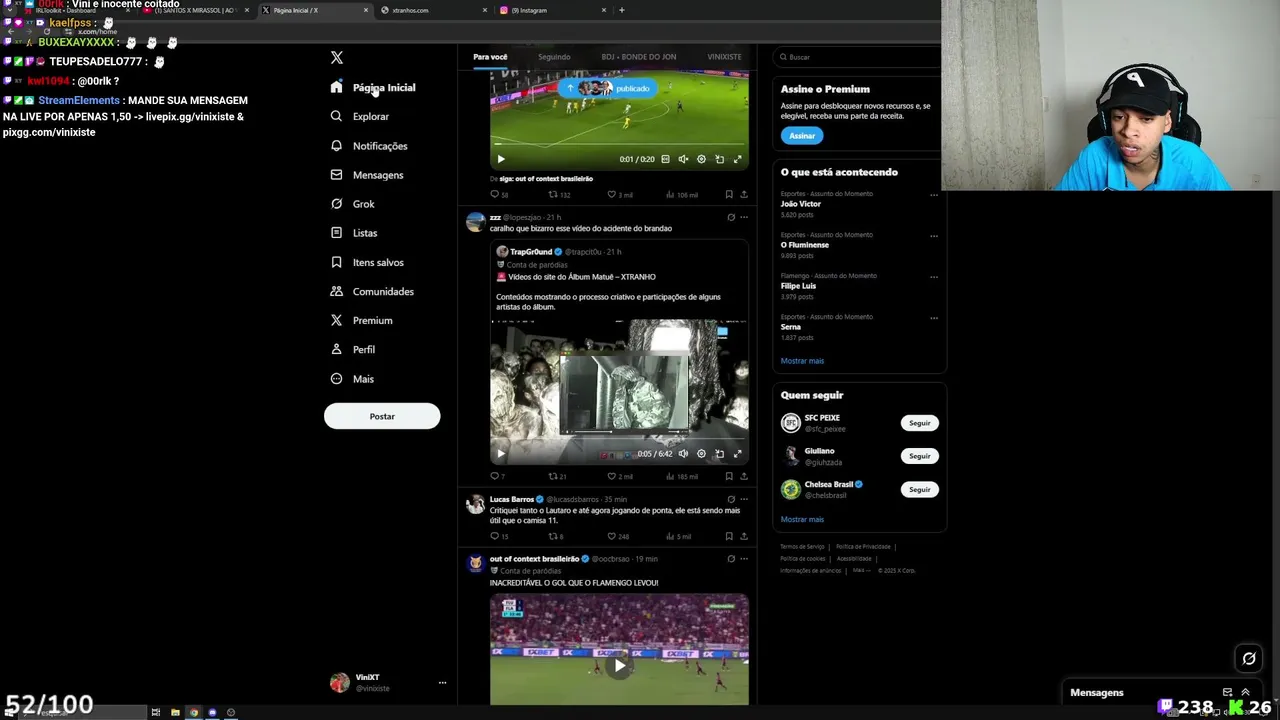Mute the 6:42 TrapGr0und video
This screenshot has width=1280, height=720.
coord(683,453)
